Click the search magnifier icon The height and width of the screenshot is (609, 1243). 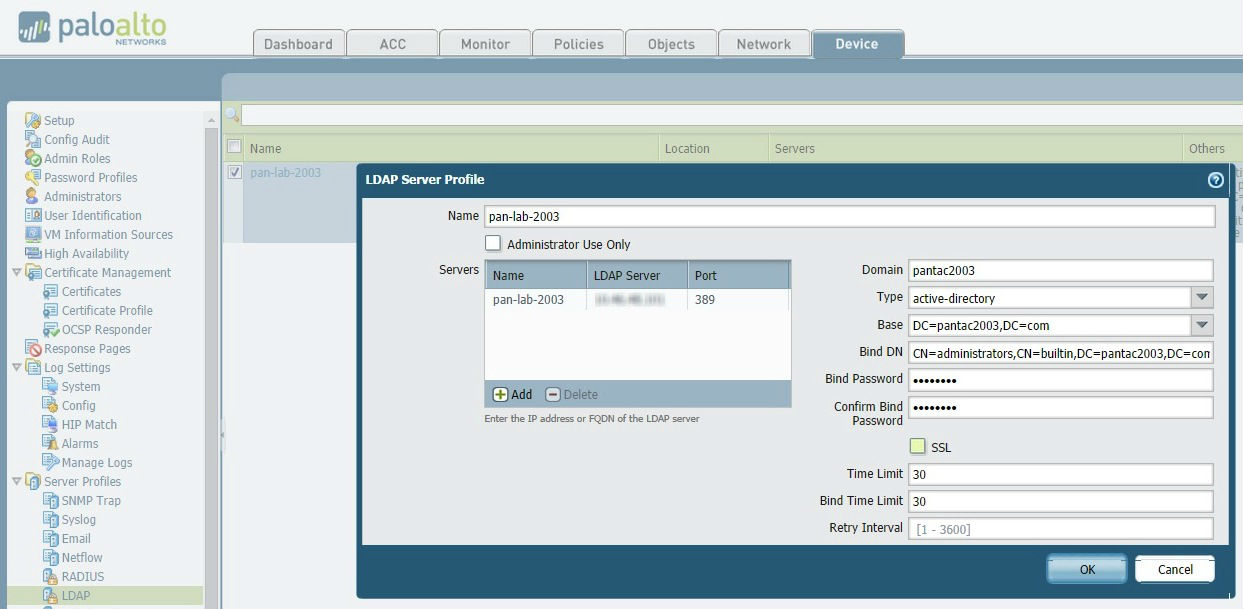tap(232, 115)
